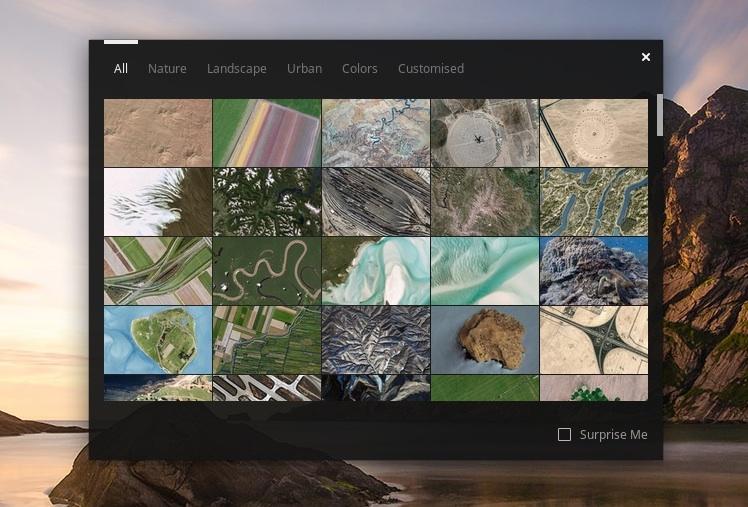This screenshot has height=507, width=748.
Task: Select the All wallpapers tab
Action: click(121, 69)
